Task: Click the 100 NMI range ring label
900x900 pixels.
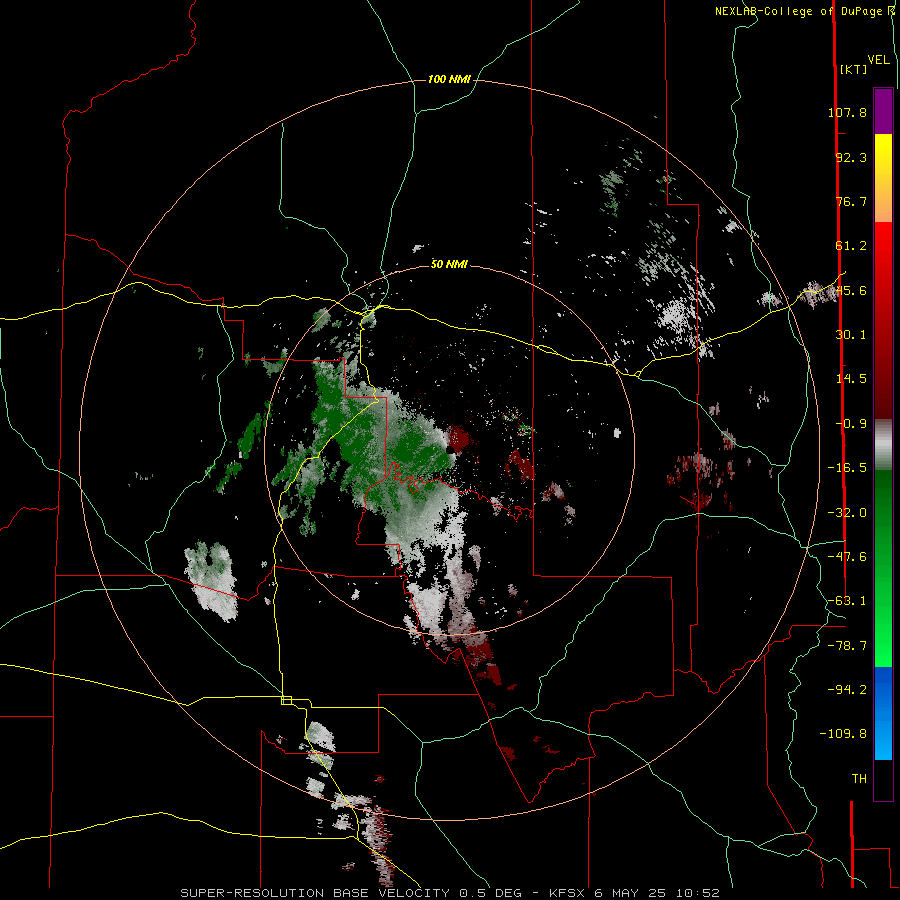Action: [449, 79]
